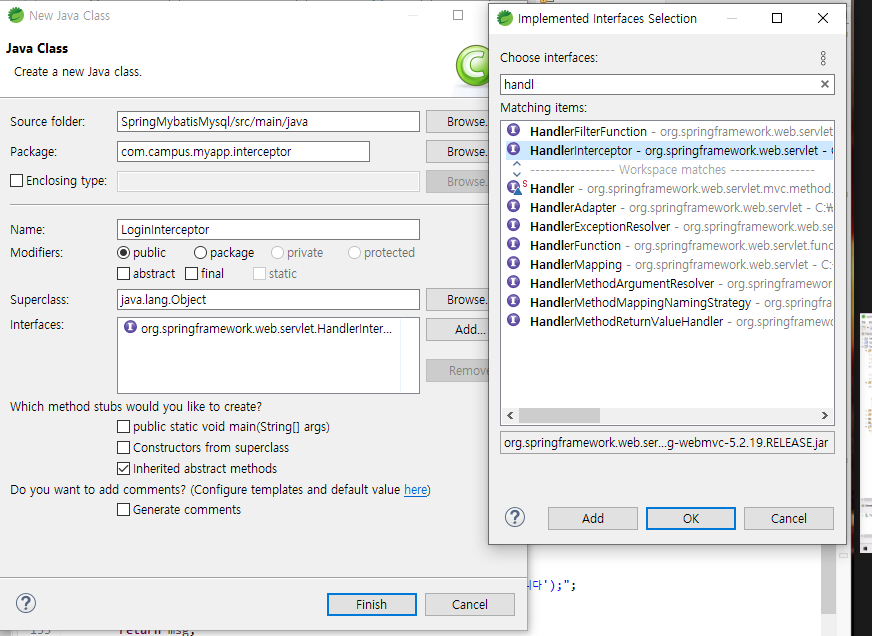This screenshot has height=636, width=872.
Task: Click the HandlerMethodMappingNamingStrategy interface icon
Action: click(x=513, y=301)
